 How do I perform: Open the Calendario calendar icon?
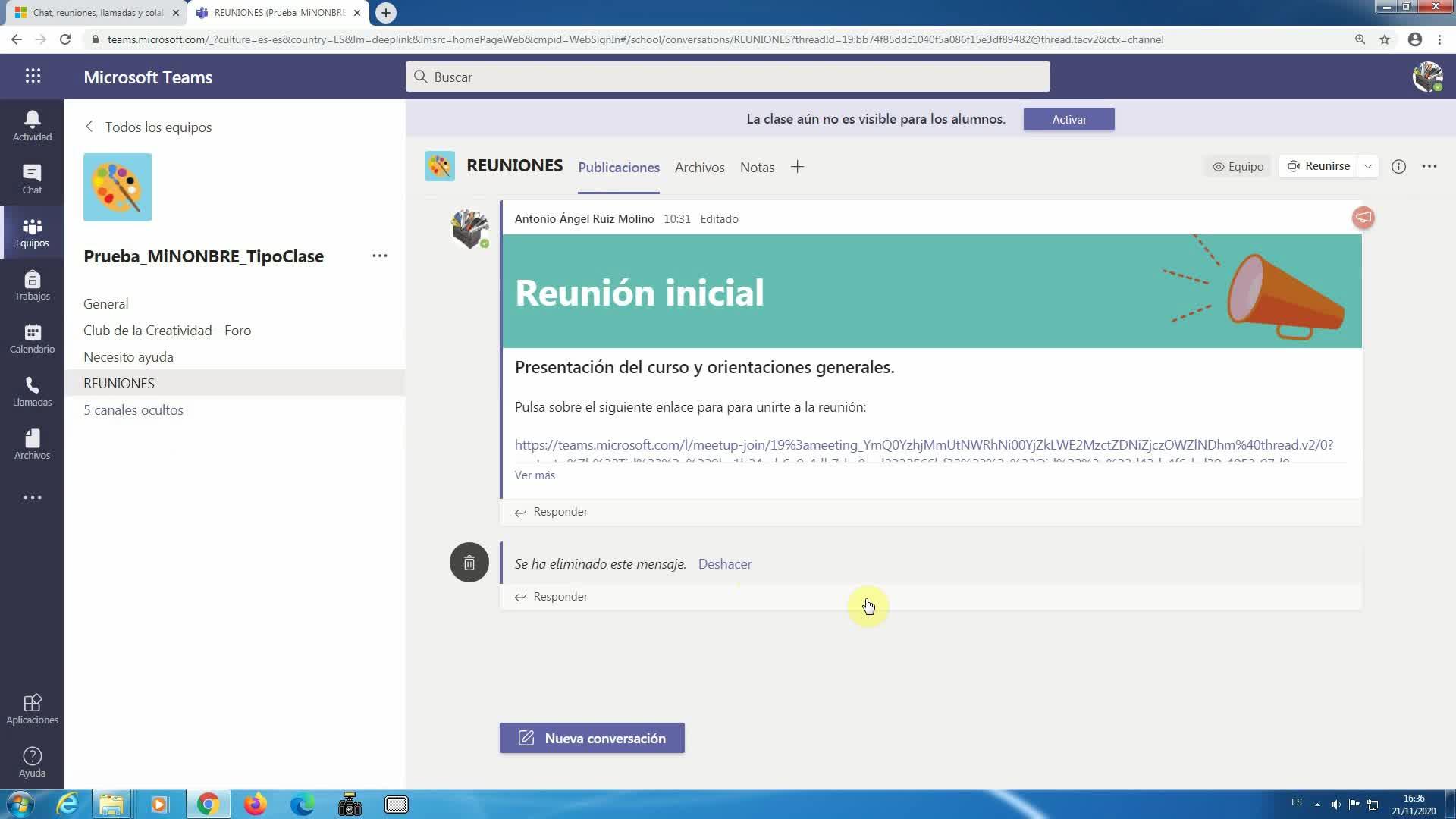[x=32, y=338]
